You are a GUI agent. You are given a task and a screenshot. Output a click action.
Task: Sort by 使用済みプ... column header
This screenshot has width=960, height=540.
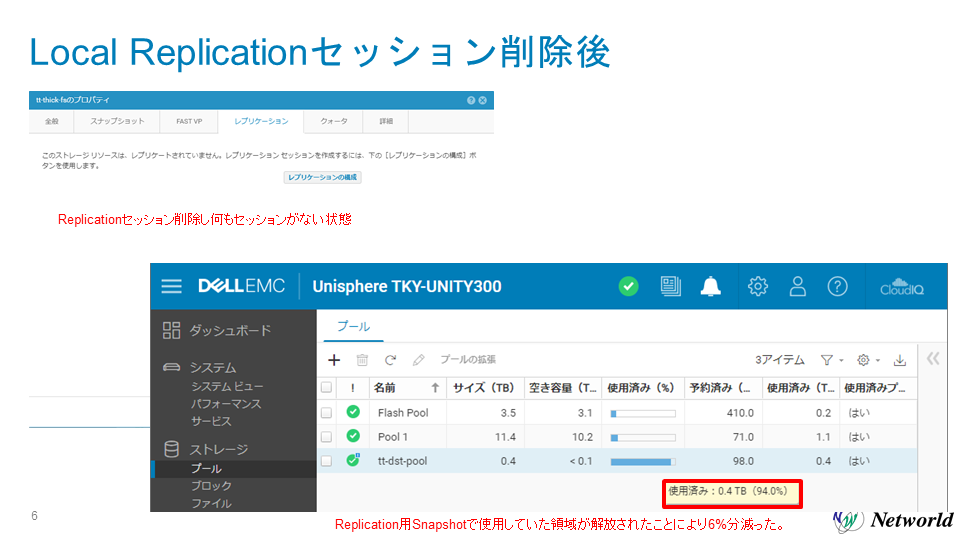878,388
